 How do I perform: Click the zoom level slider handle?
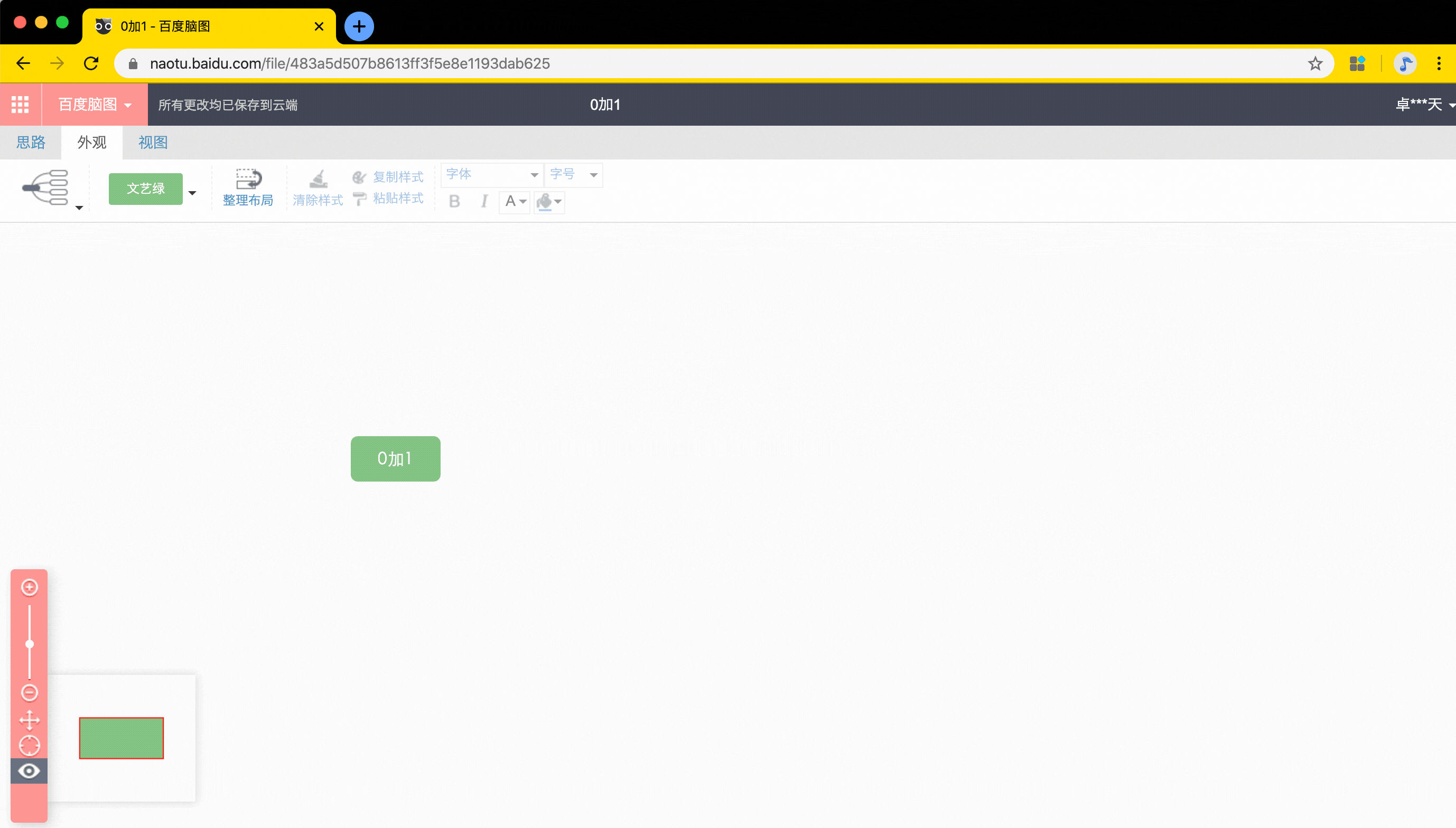[30, 644]
